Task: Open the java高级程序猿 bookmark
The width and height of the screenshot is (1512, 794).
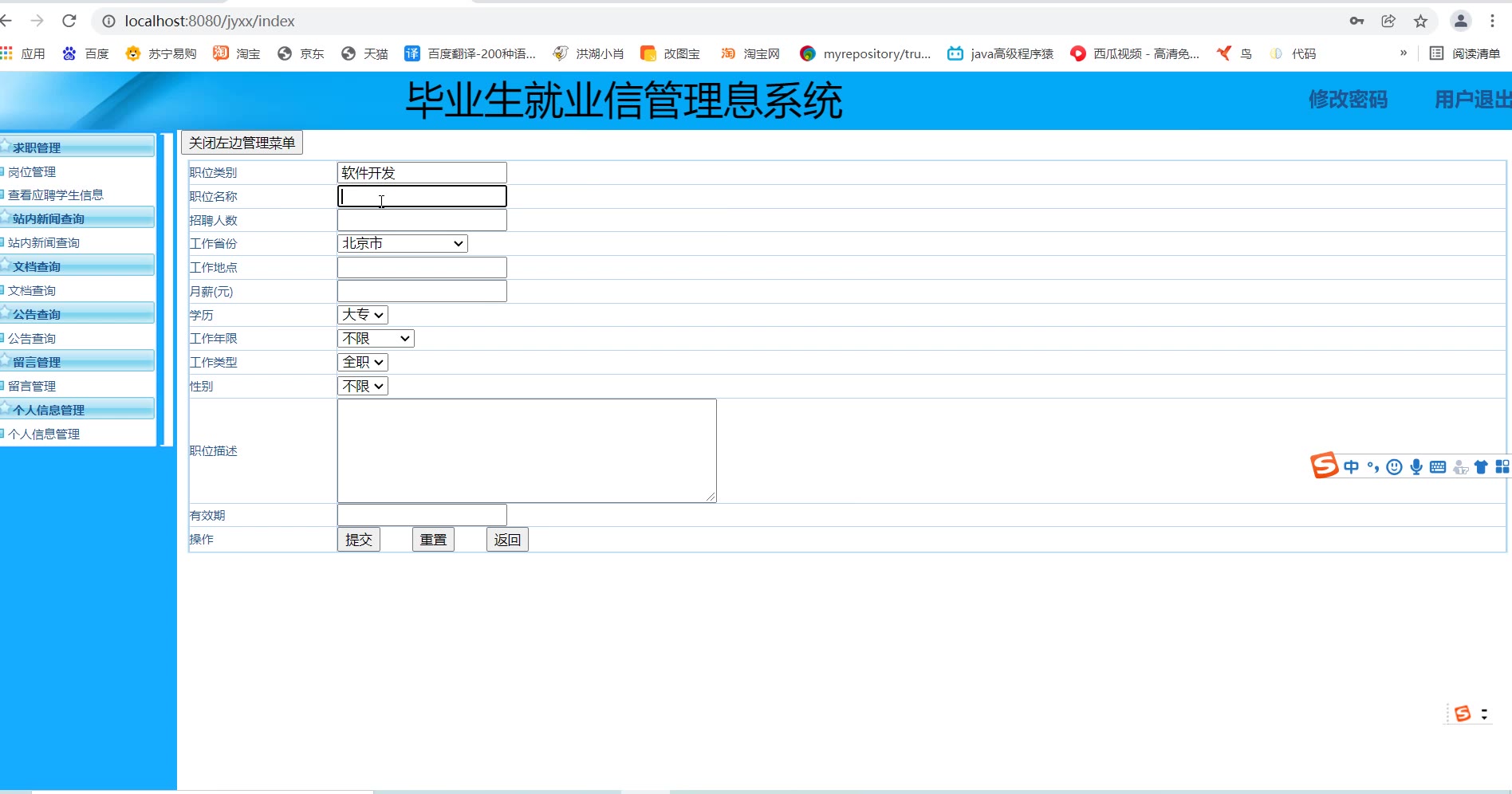Action: pos(1001,53)
